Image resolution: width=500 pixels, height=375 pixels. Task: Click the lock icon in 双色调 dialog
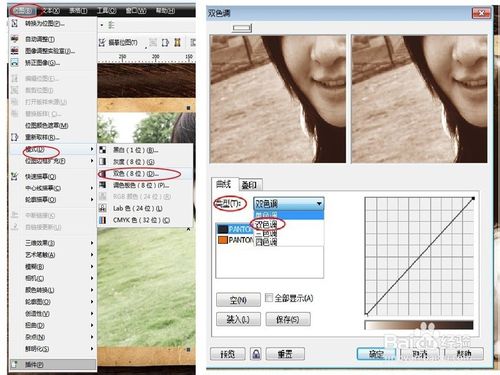(x=256, y=353)
